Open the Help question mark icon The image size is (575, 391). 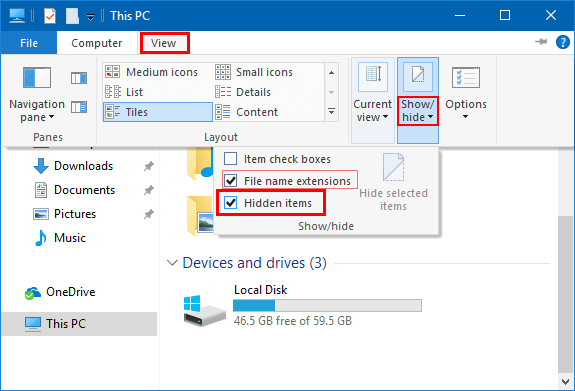[x=563, y=42]
